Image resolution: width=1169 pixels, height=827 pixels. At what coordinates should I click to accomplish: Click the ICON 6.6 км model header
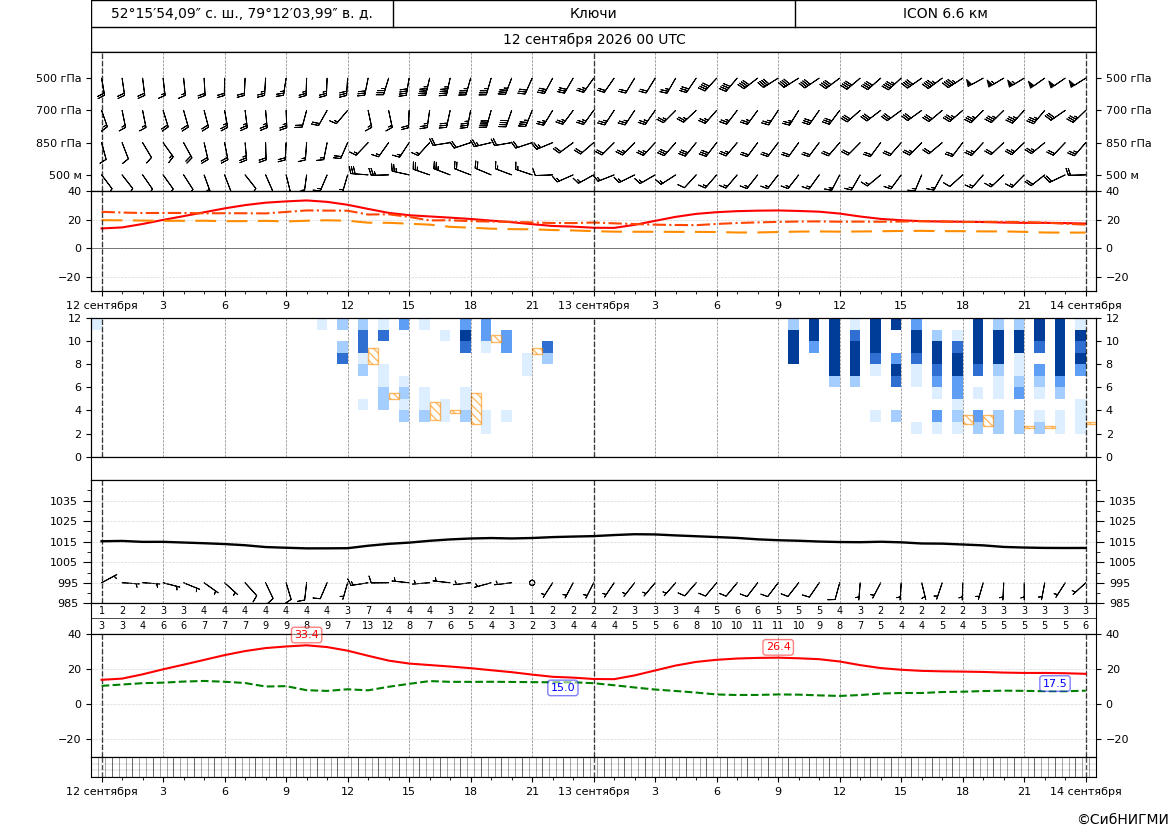click(x=945, y=13)
